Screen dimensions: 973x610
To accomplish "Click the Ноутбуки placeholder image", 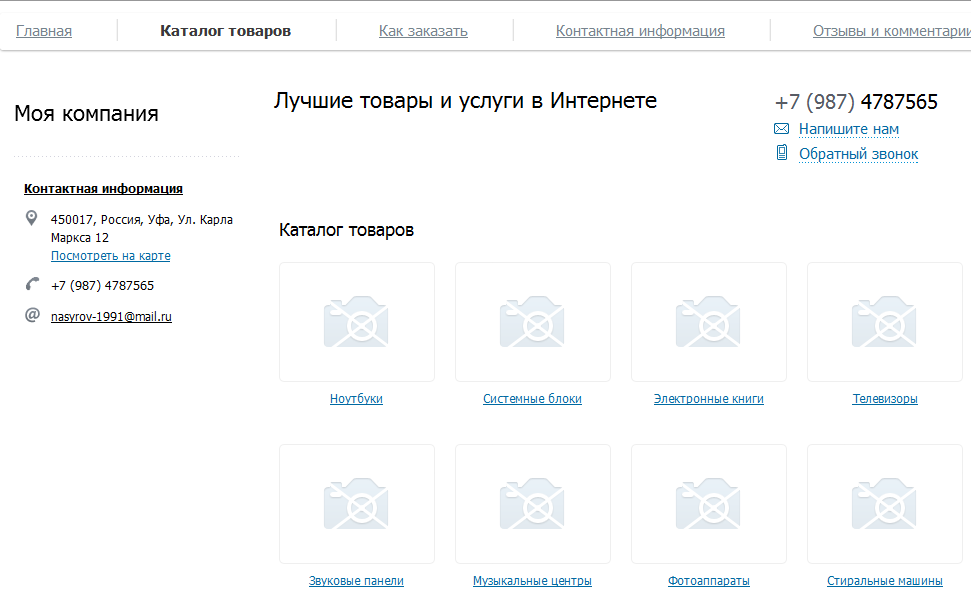I will (357, 321).
